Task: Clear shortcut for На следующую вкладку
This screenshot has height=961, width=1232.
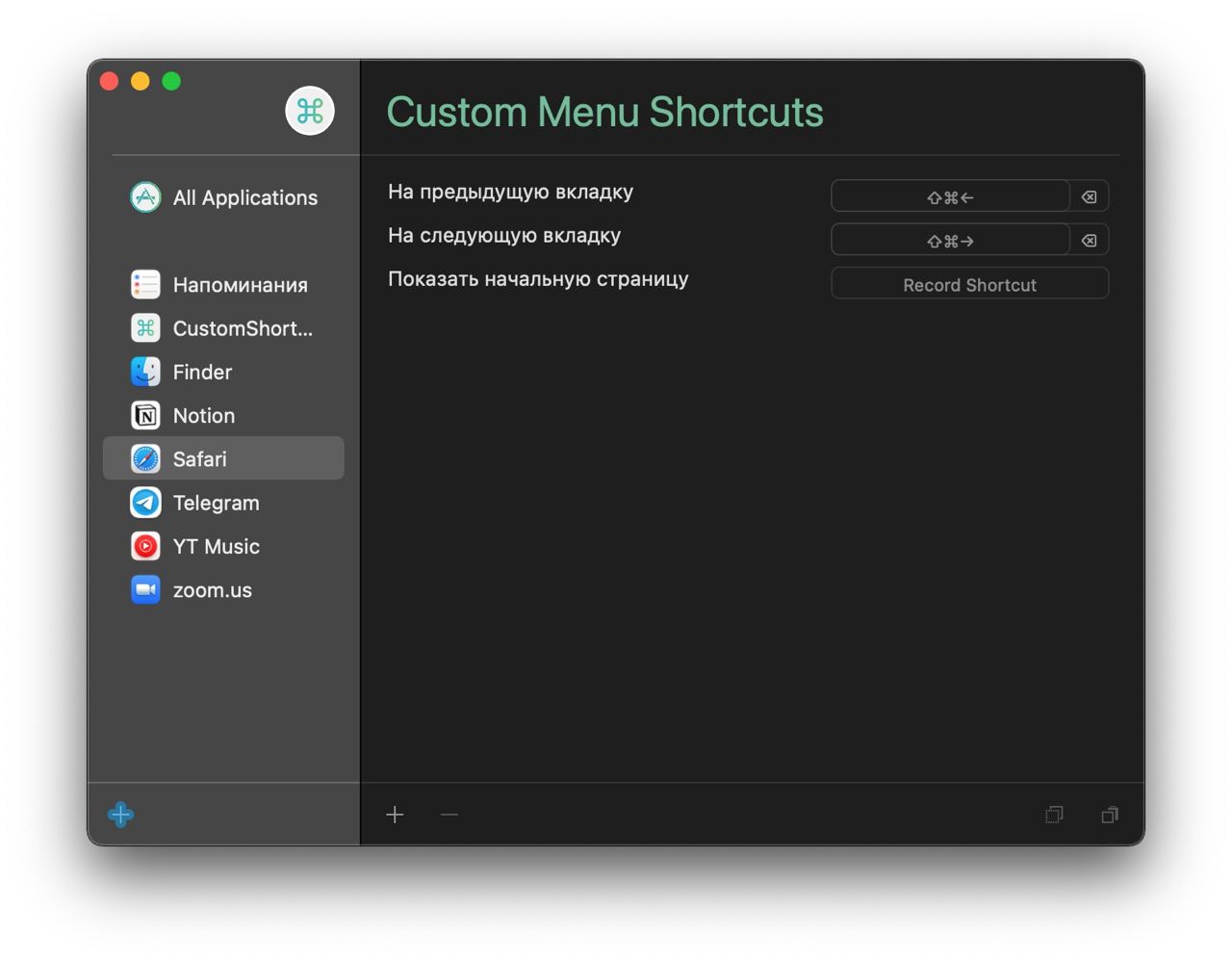Action: click(1090, 240)
